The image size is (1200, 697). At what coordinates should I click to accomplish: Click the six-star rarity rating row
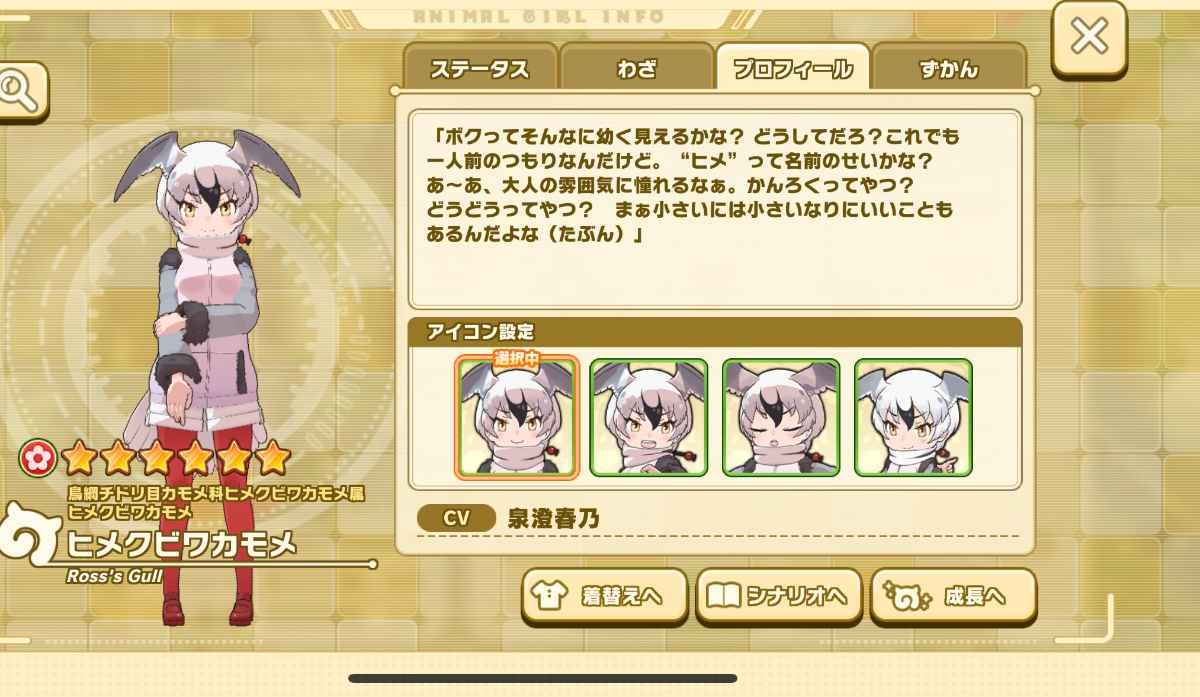(x=175, y=459)
